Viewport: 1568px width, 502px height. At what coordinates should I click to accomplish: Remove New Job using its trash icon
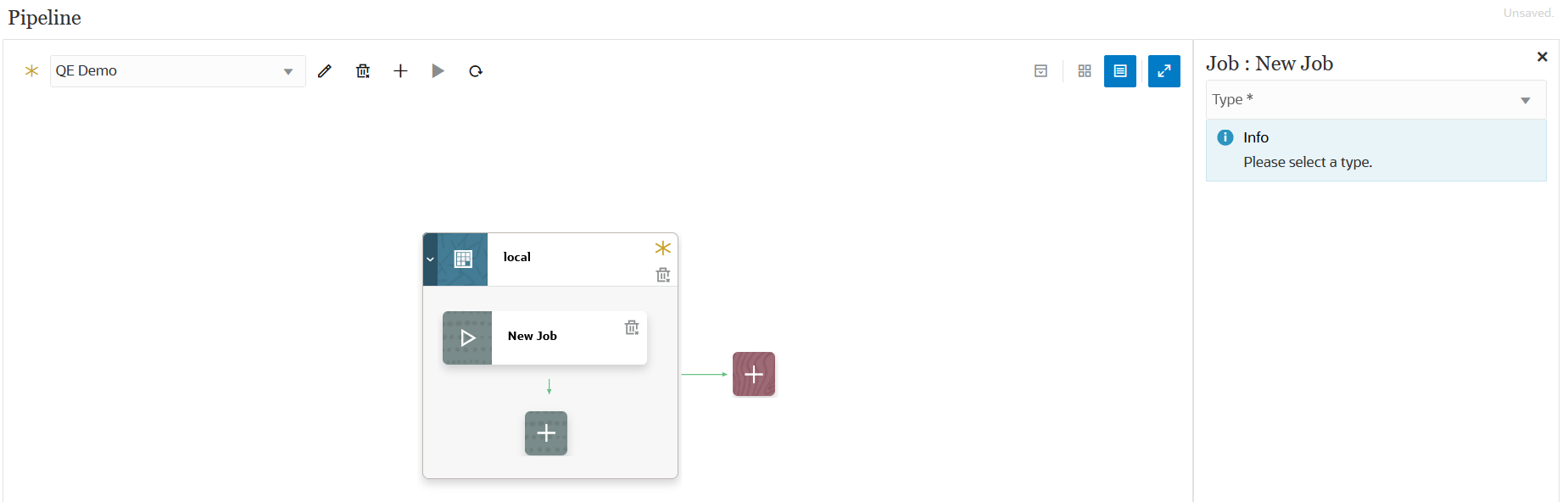pos(632,327)
